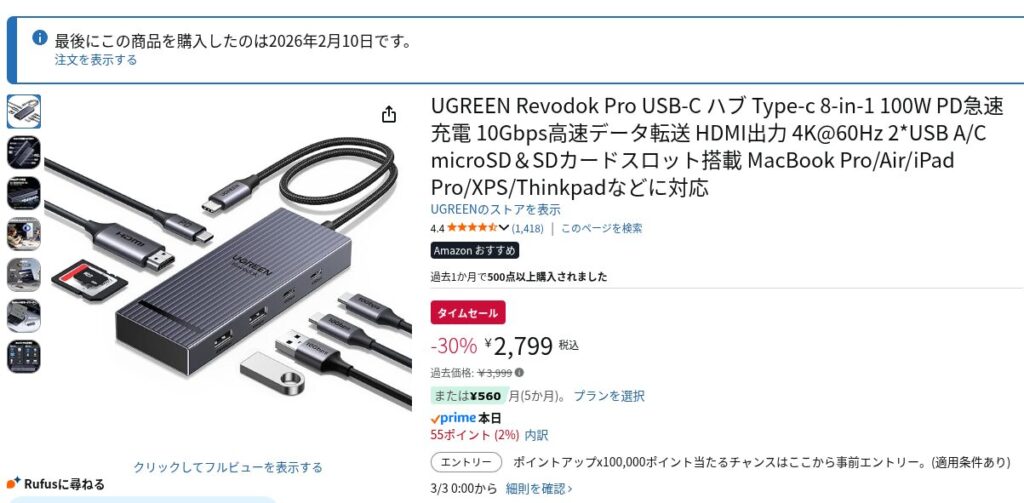The width and height of the screenshot is (1024, 503).
Task: Click the blue info icon in purchase notice
Action: (40, 38)
